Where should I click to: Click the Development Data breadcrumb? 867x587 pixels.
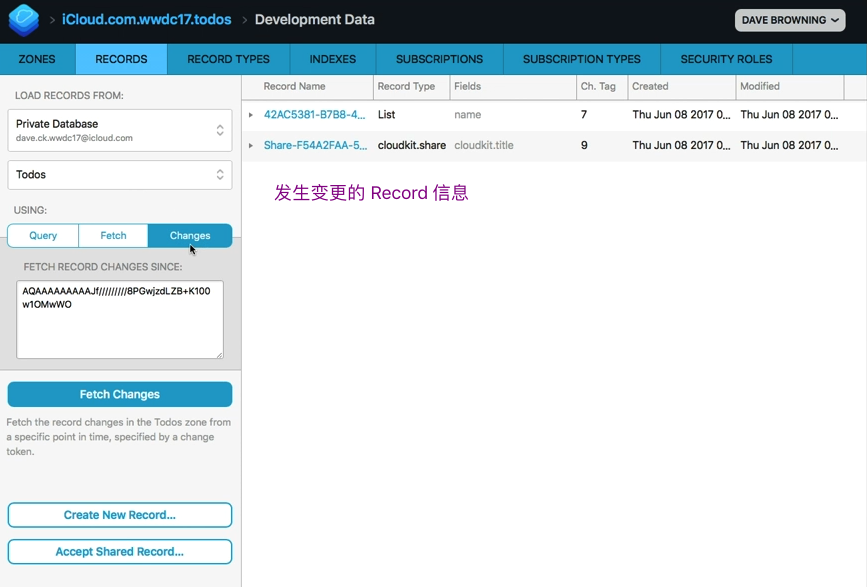[315, 20]
